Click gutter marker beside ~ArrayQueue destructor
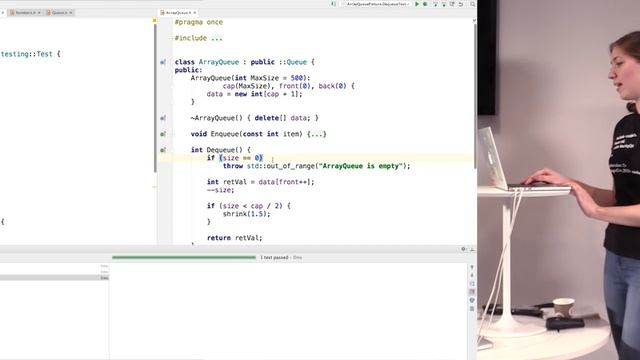The image size is (640, 360). click(x=163, y=118)
